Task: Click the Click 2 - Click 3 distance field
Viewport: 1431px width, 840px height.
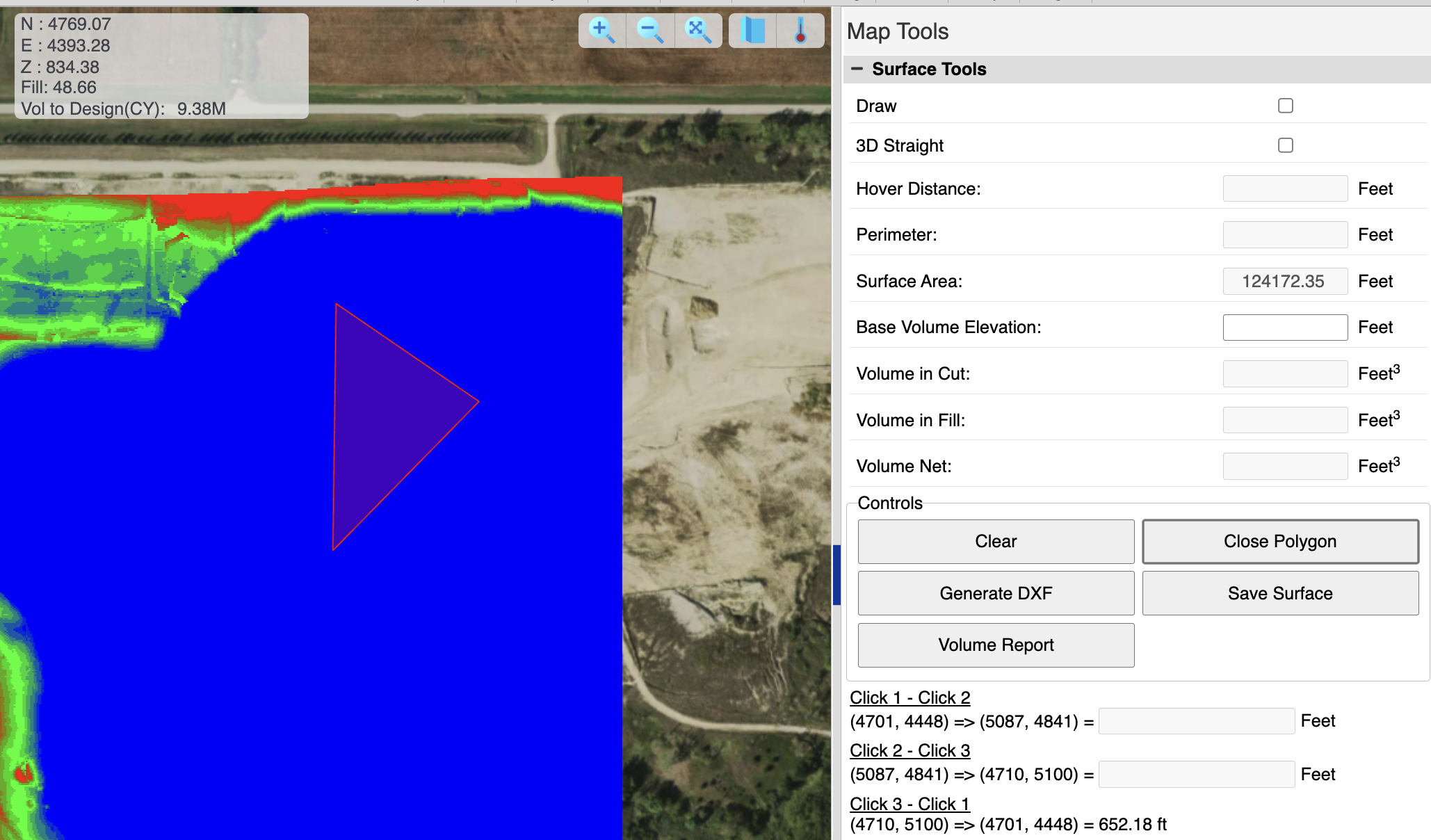Action: [x=1196, y=774]
